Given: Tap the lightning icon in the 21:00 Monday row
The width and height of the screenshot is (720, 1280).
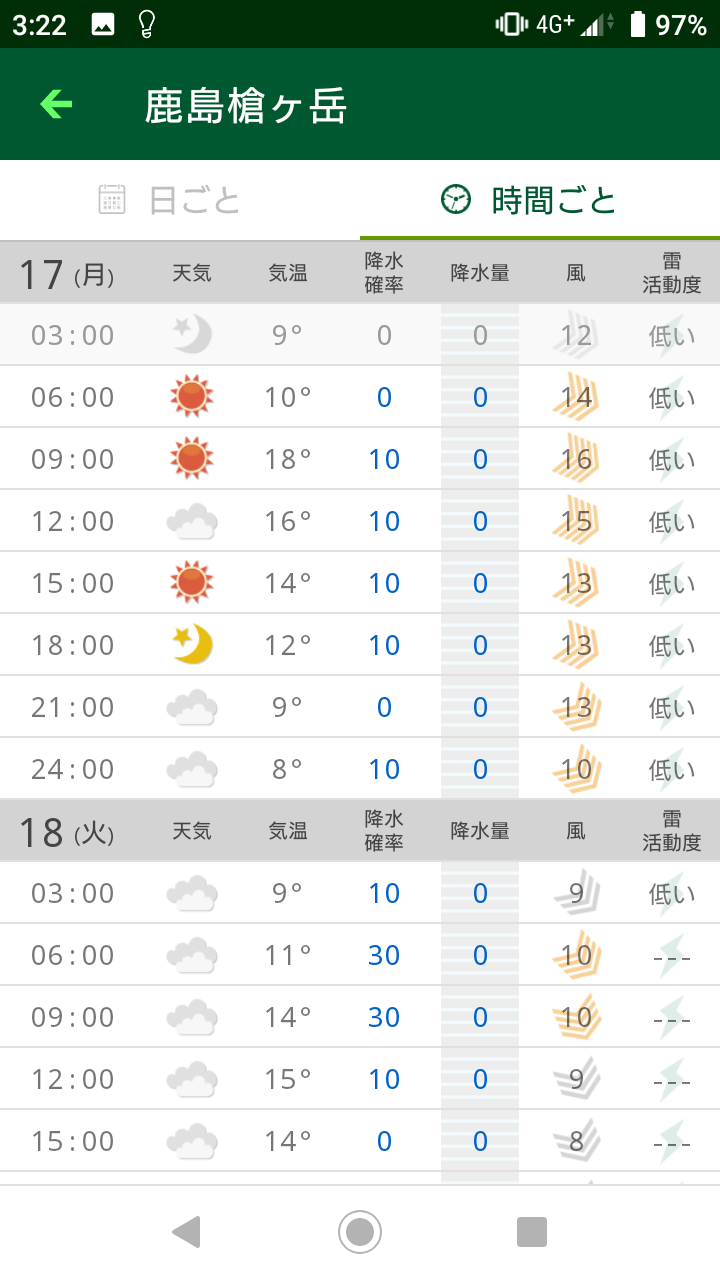Looking at the screenshot, I should [672, 707].
